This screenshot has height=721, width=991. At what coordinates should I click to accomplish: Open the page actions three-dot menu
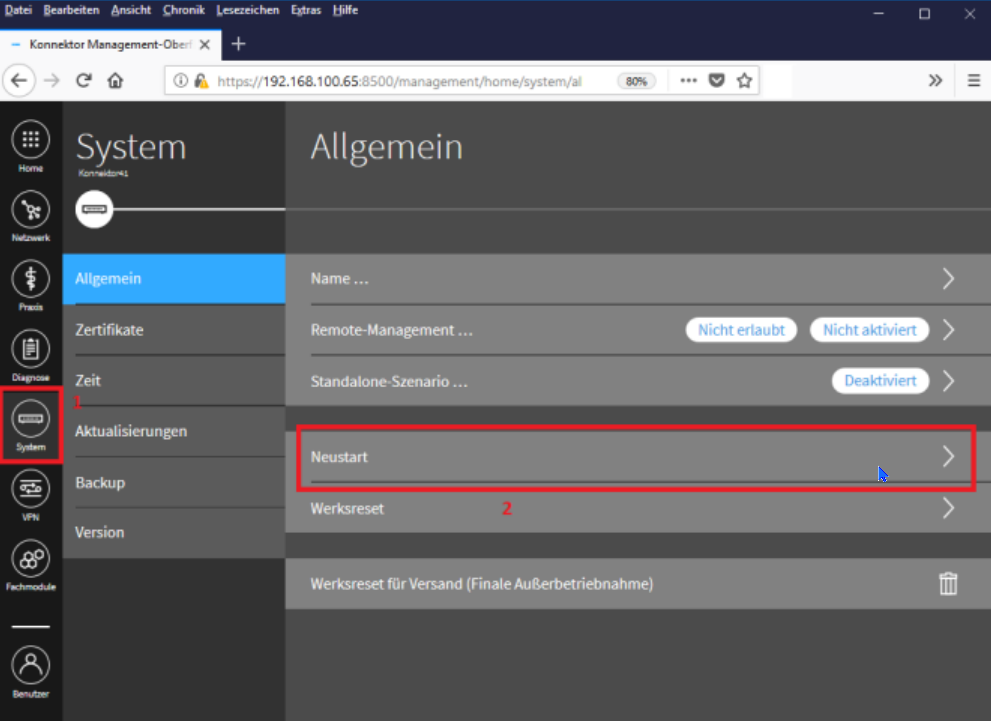click(688, 81)
